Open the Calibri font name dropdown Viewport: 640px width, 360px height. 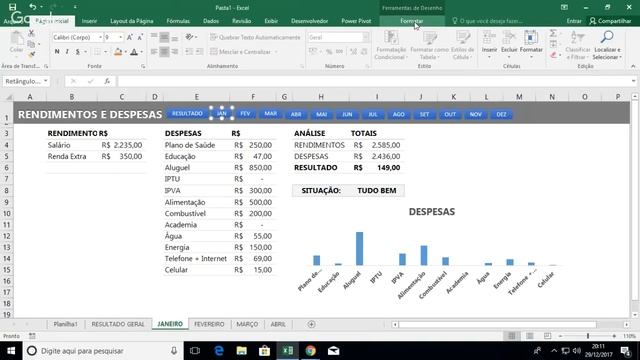pyautogui.click(x=100, y=37)
